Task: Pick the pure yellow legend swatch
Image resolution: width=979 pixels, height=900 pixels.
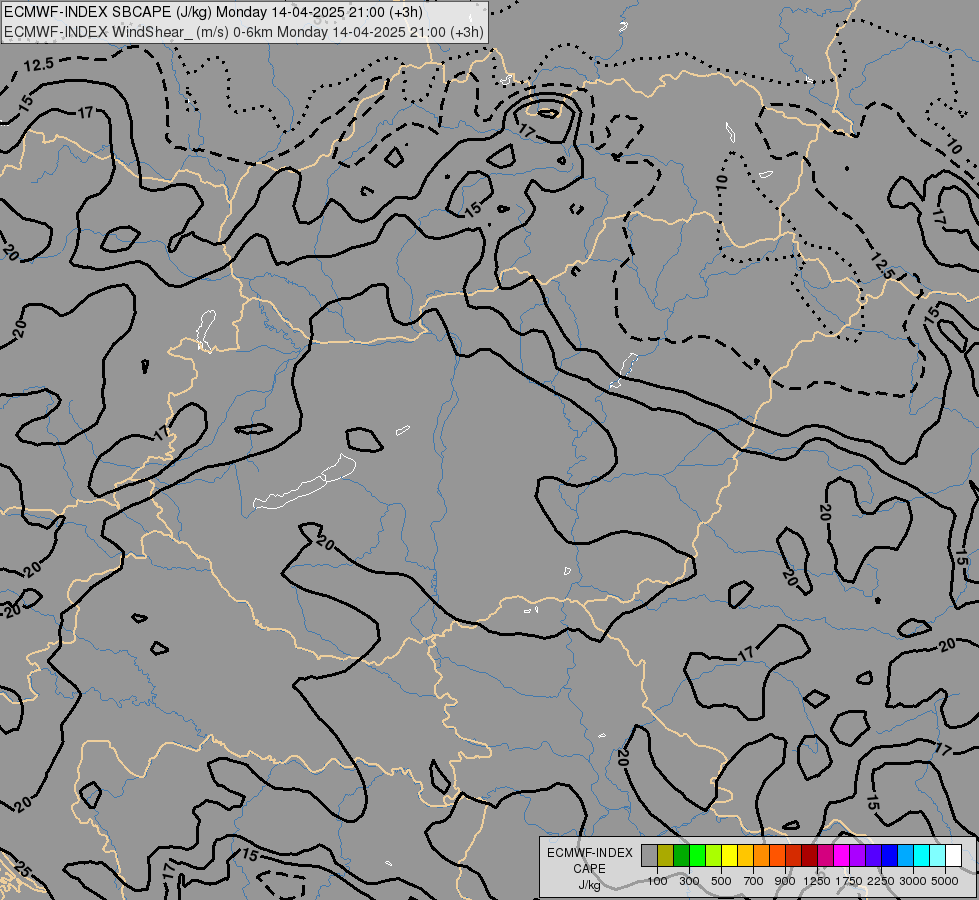Action: tap(729, 855)
